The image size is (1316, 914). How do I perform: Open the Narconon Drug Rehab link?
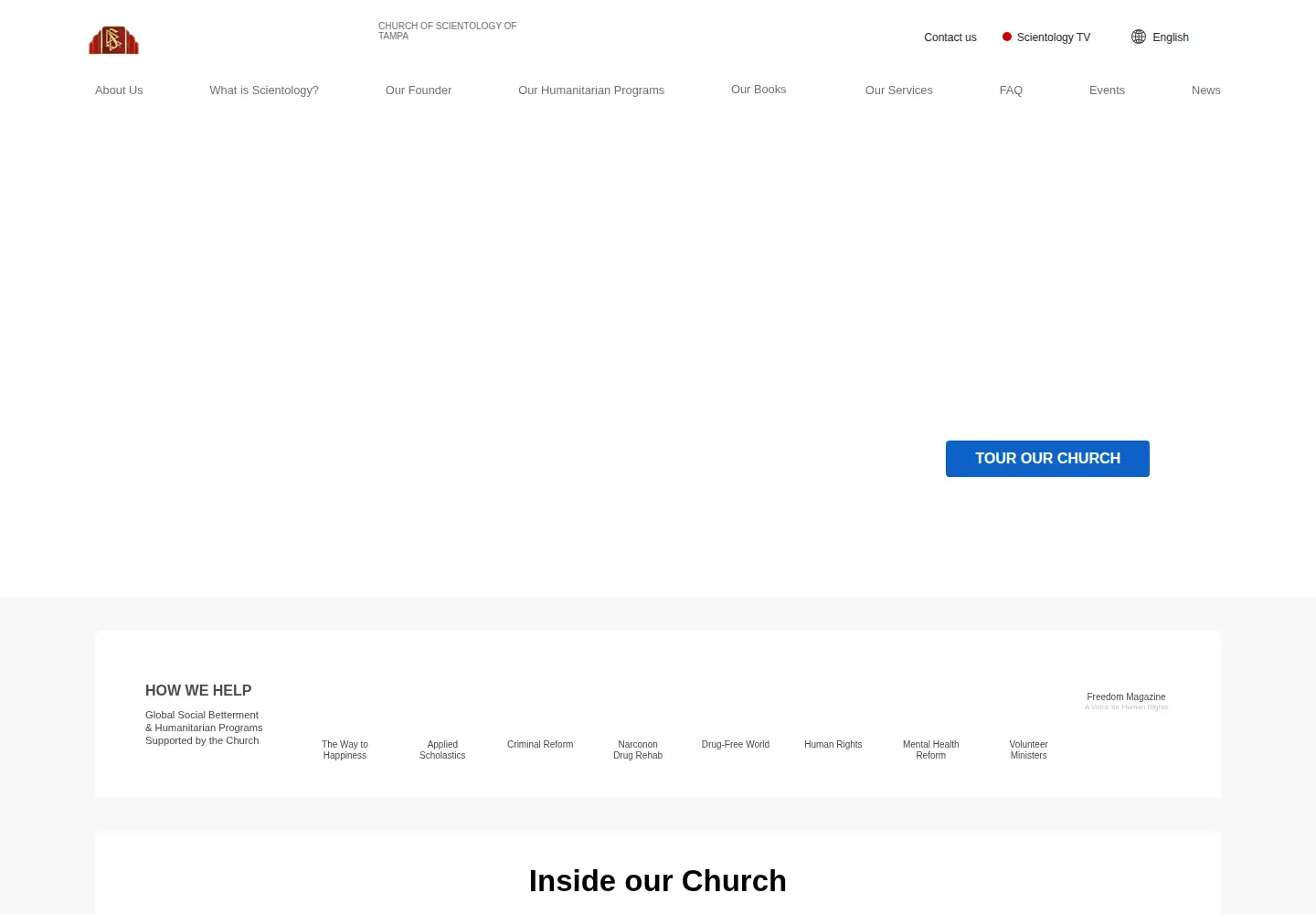(x=638, y=750)
